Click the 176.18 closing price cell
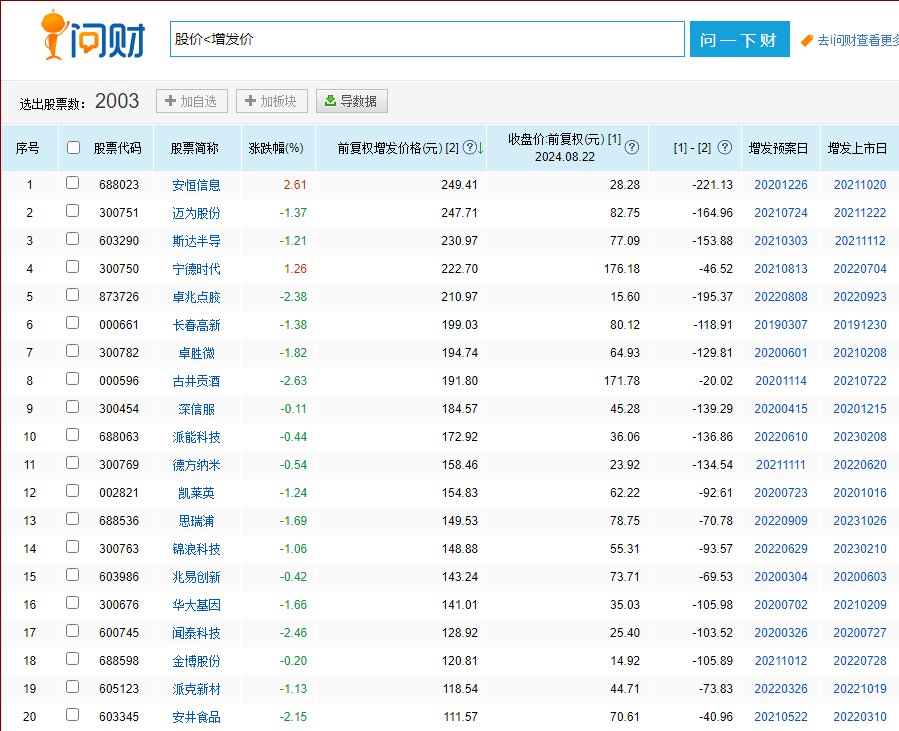899x731 pixels. pyautogui.click(x=622, y=269)
